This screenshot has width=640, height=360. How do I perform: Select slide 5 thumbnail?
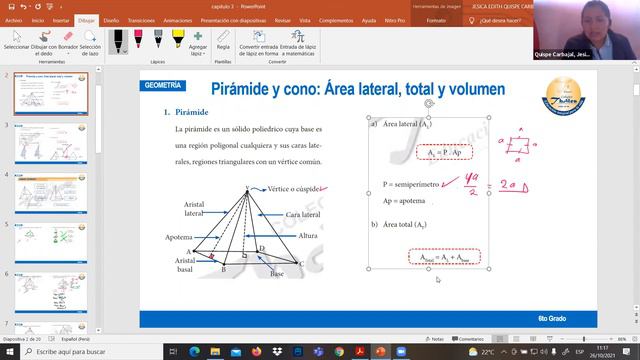[51, 243]
